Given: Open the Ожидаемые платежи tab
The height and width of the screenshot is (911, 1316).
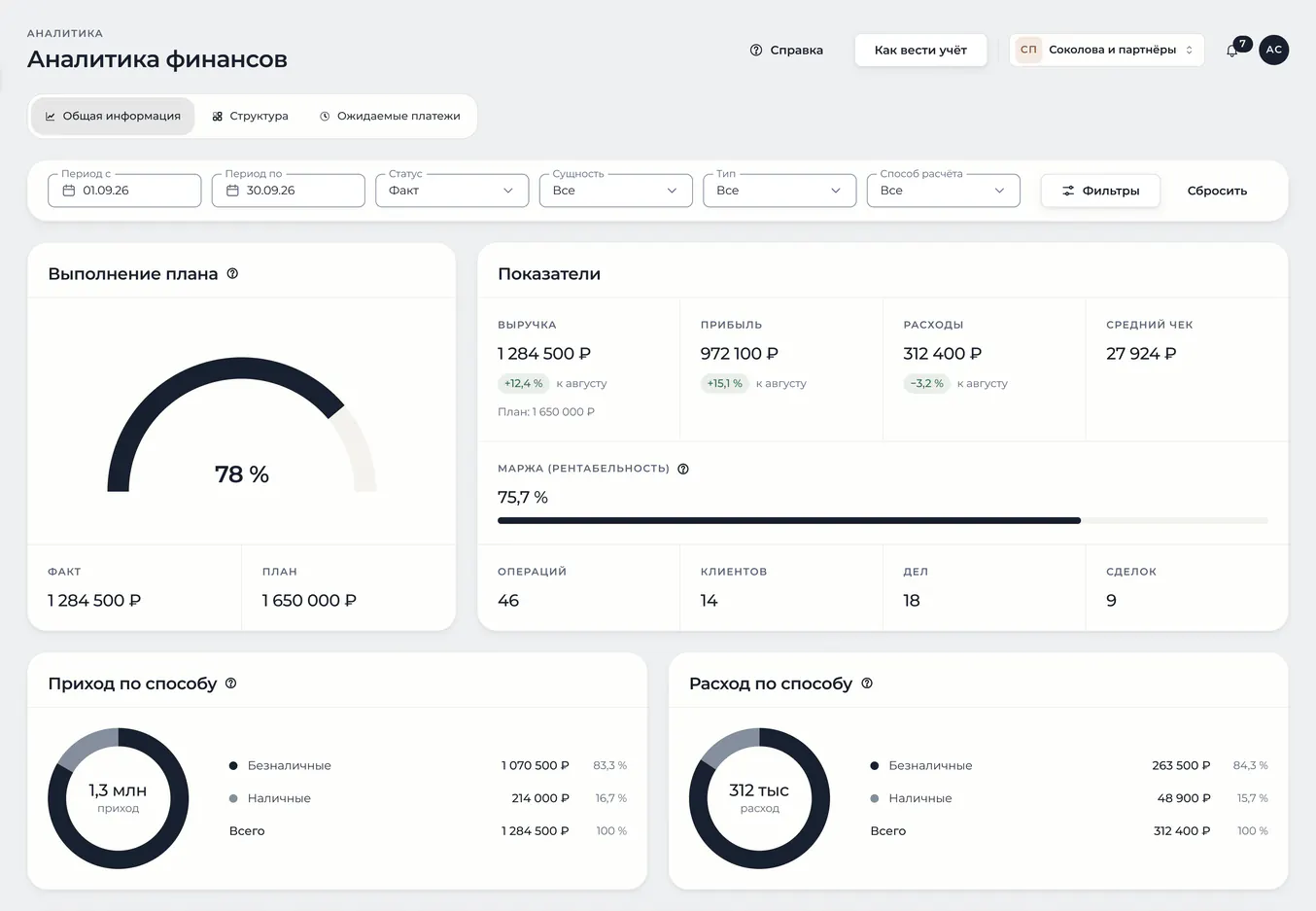Looking at the screenshot, I should point(390,116).
